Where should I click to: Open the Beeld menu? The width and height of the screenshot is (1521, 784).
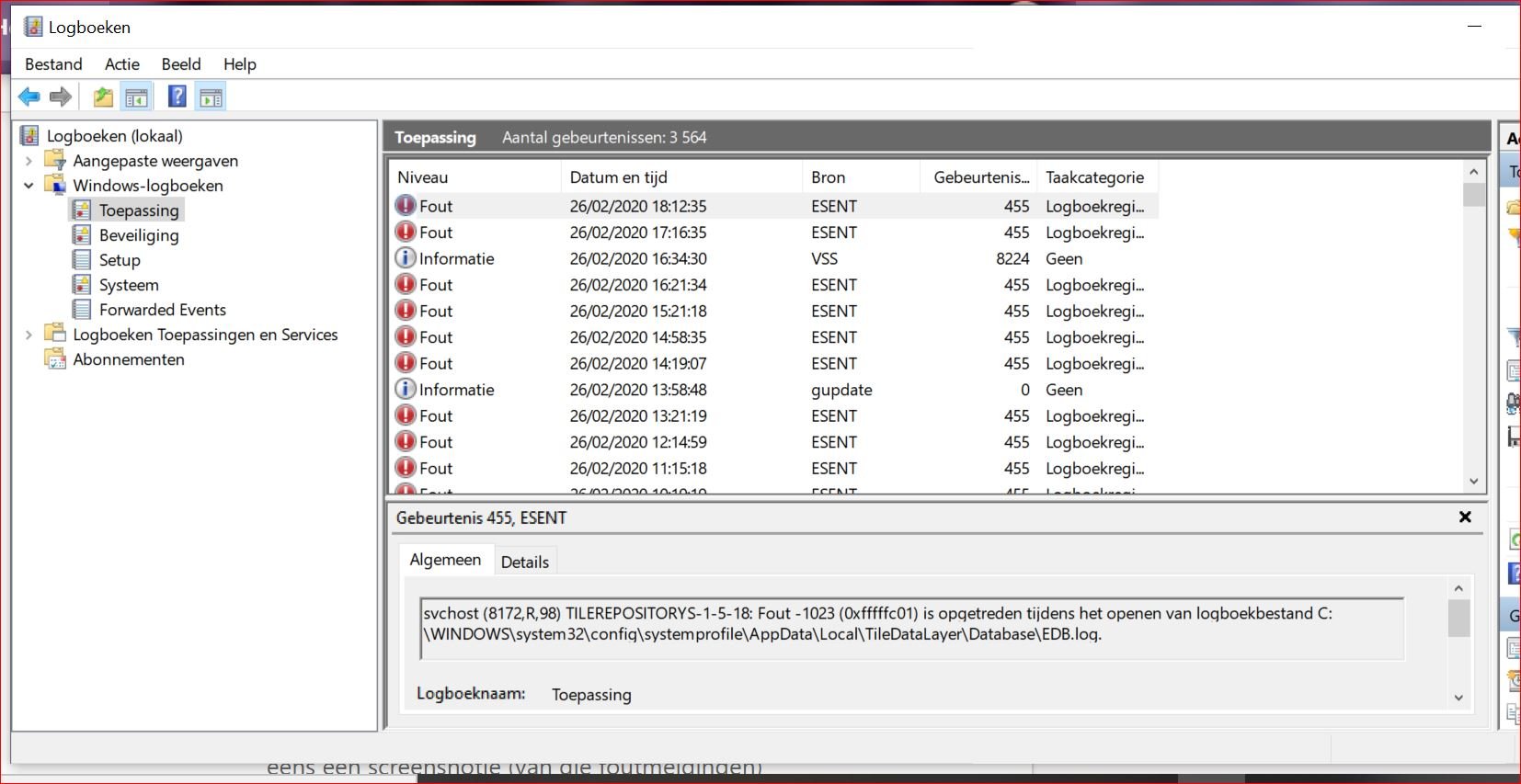click(x=181, y=64)
